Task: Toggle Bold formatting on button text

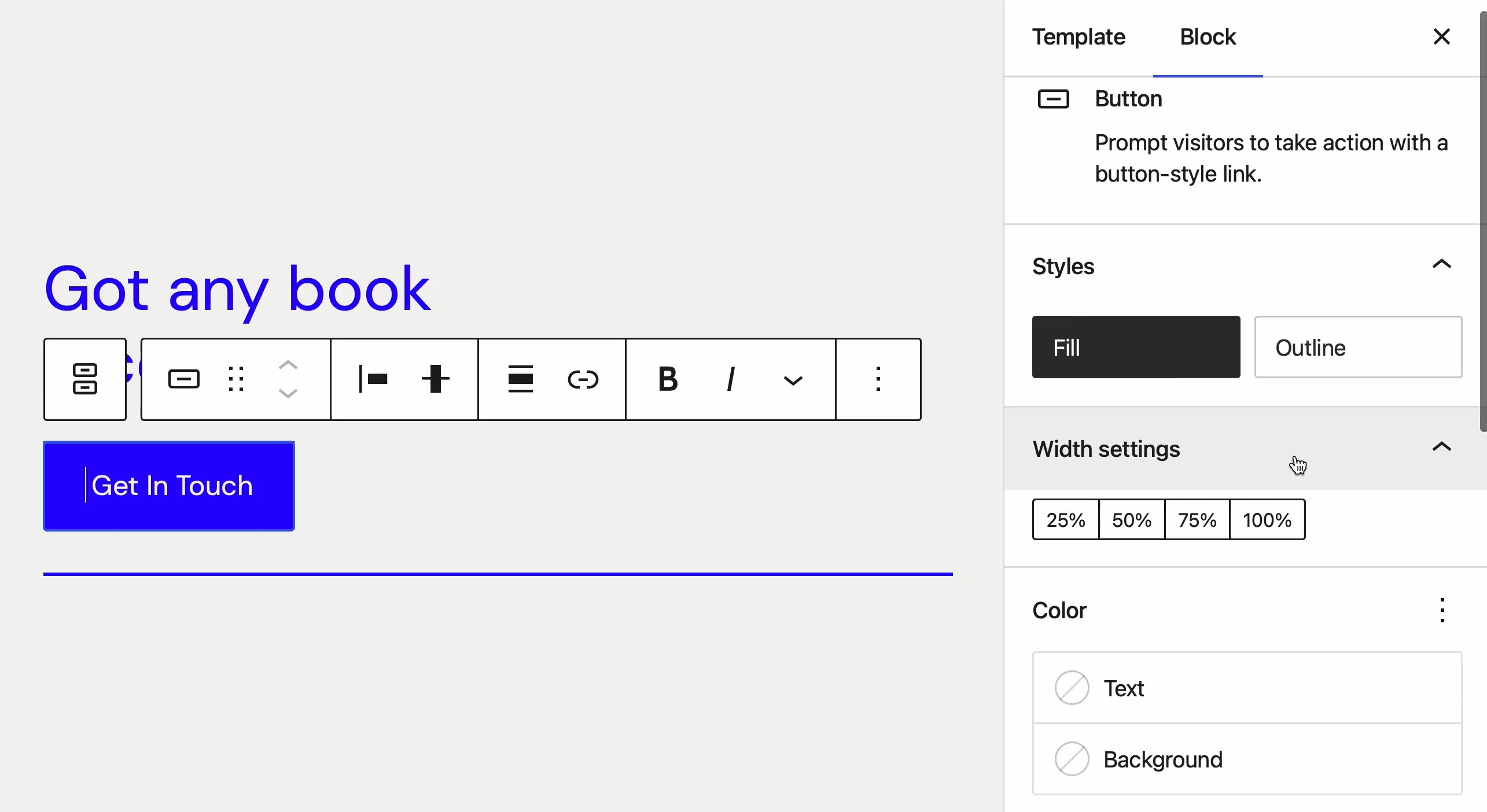Action: (663, 379)
